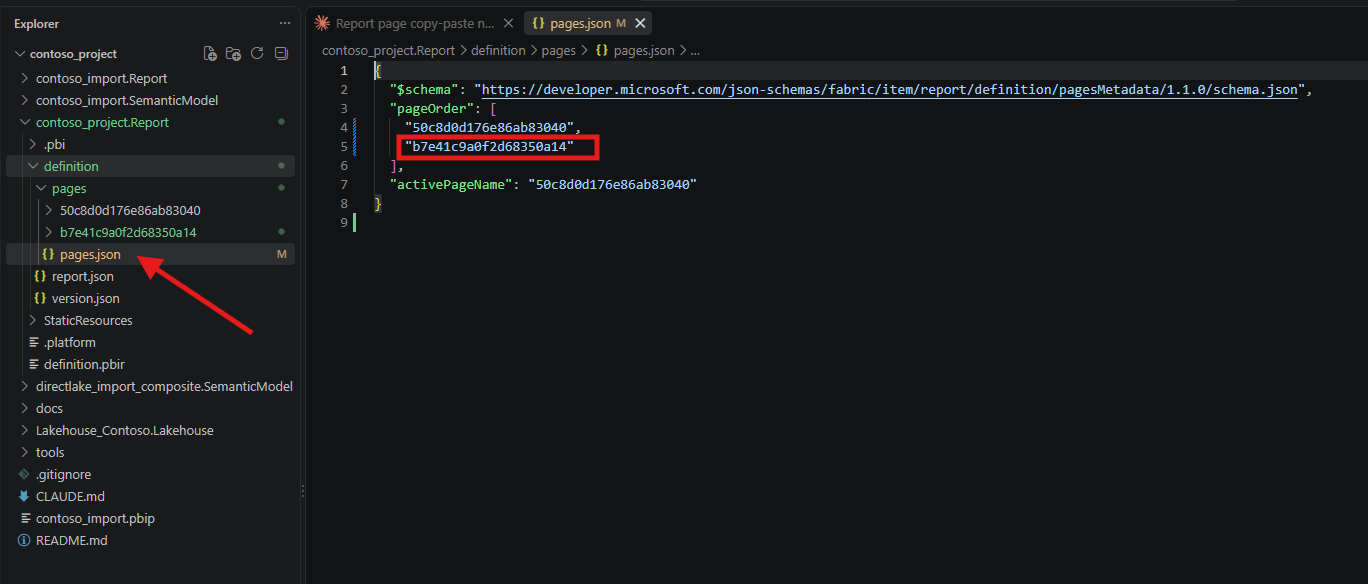This screenshot has width=1368, height=584.
Task: Click the file icon beside .platform
Action: pos(34,342)
